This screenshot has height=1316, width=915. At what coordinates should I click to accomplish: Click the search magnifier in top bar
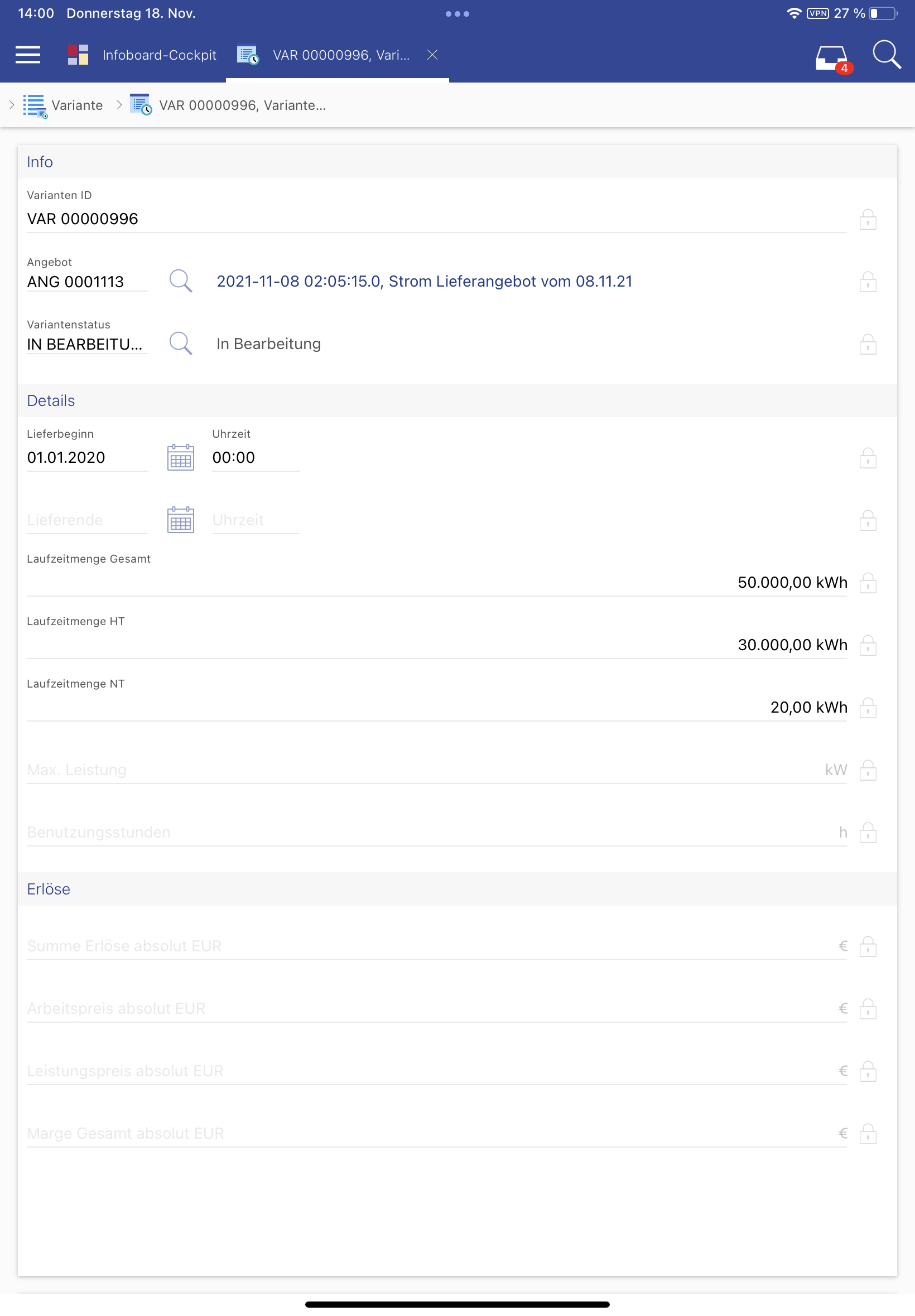click(x=886, y=55)
